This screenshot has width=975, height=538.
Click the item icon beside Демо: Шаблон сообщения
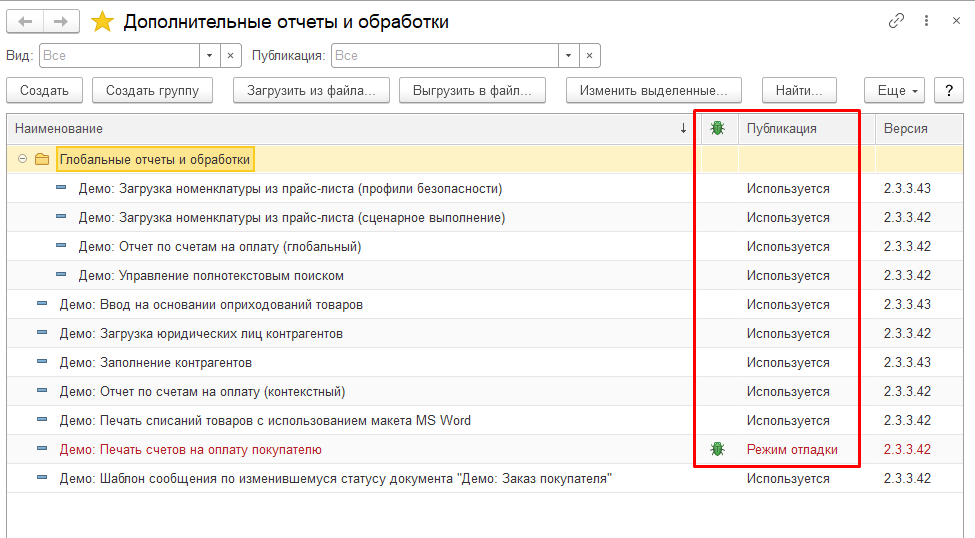pos(42,478)
